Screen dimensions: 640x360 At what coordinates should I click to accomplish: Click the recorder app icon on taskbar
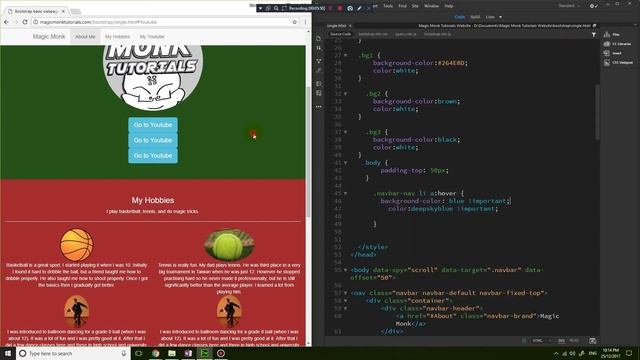pos(221,353)
